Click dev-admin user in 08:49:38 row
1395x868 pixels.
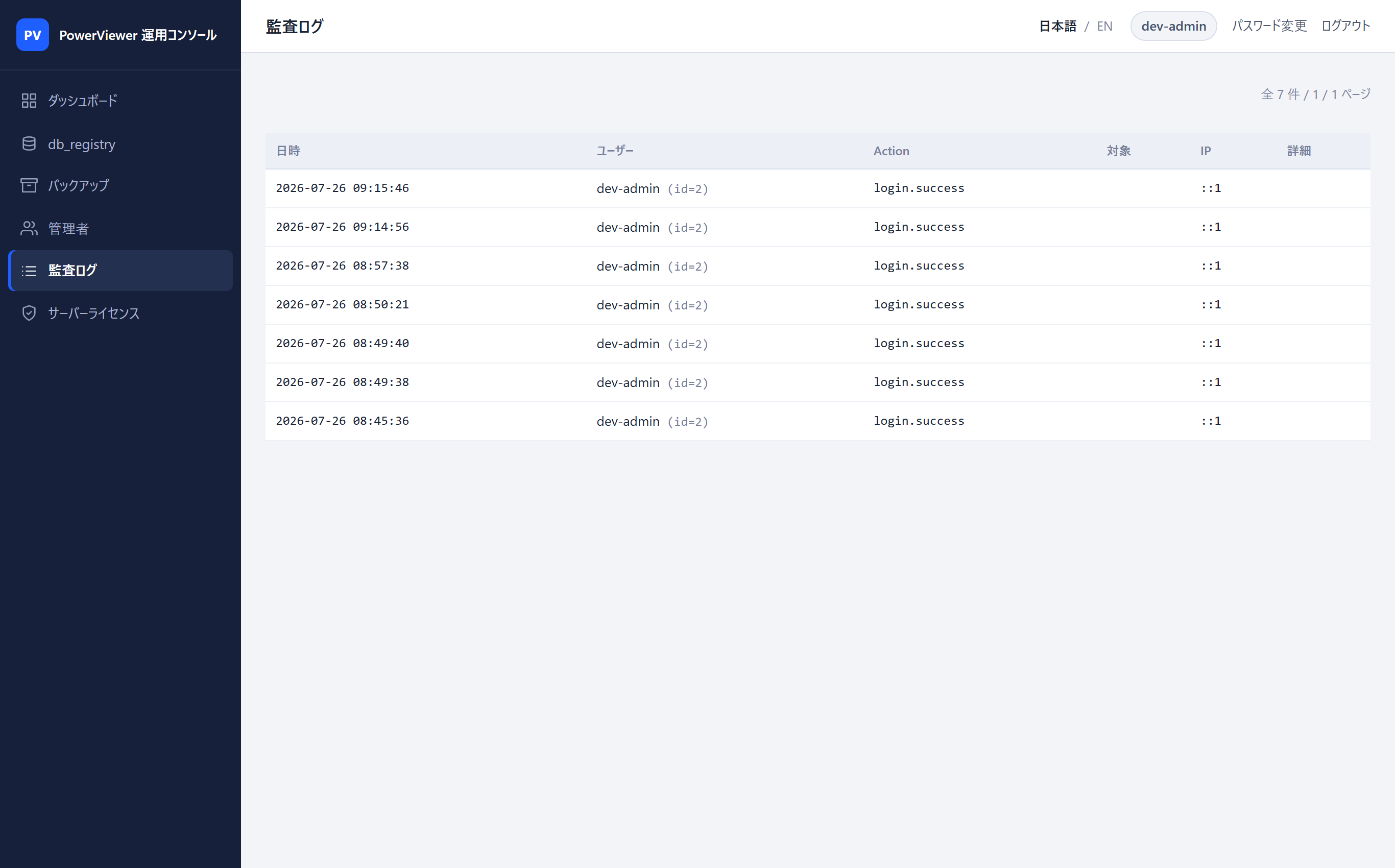tap(628, 382)
